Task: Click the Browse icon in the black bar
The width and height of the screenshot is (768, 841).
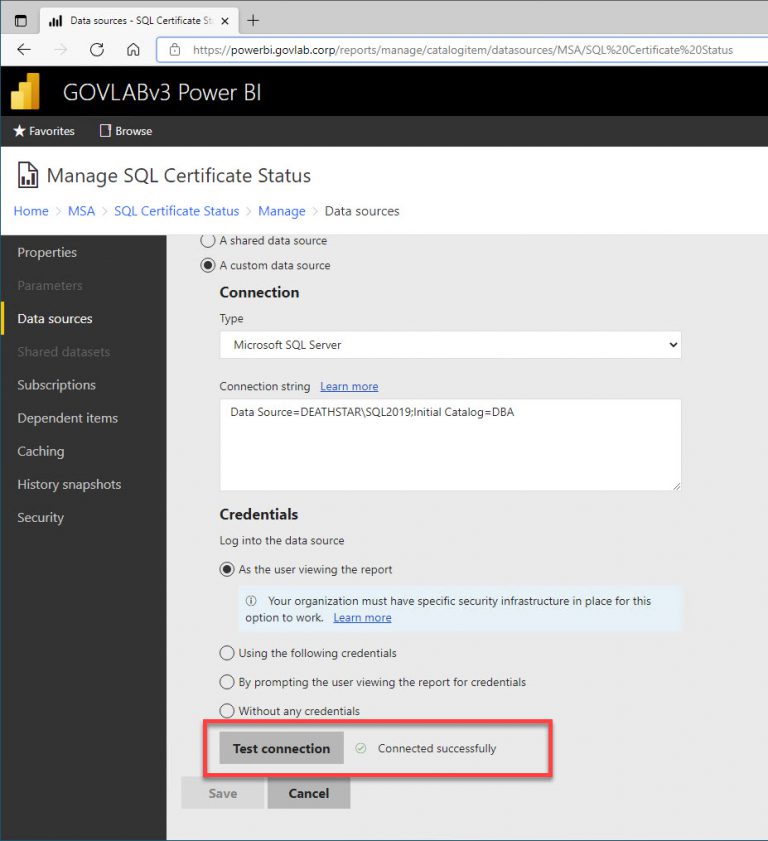Action: pos(104,130)
